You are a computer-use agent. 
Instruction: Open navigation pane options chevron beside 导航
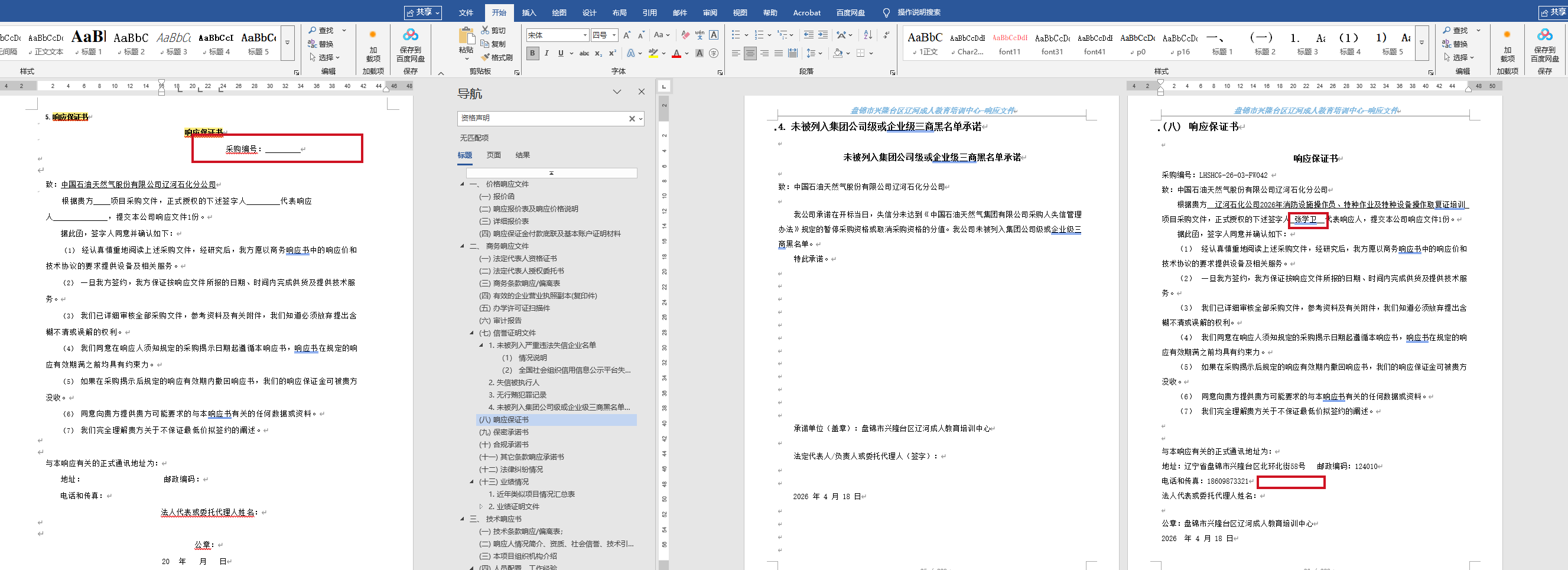click(617, 92)
